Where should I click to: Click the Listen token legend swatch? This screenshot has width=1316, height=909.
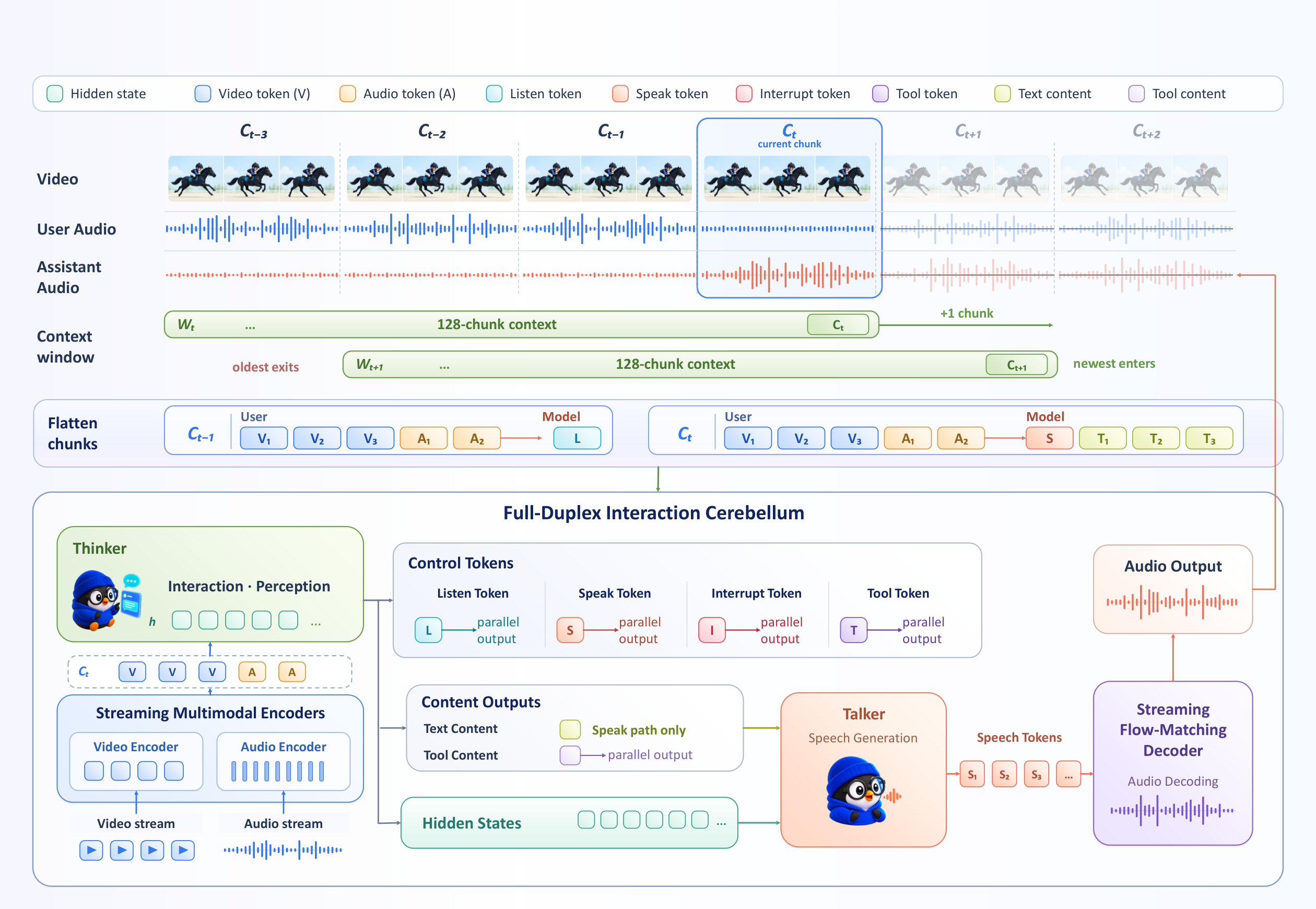click(x=494, y=94)
